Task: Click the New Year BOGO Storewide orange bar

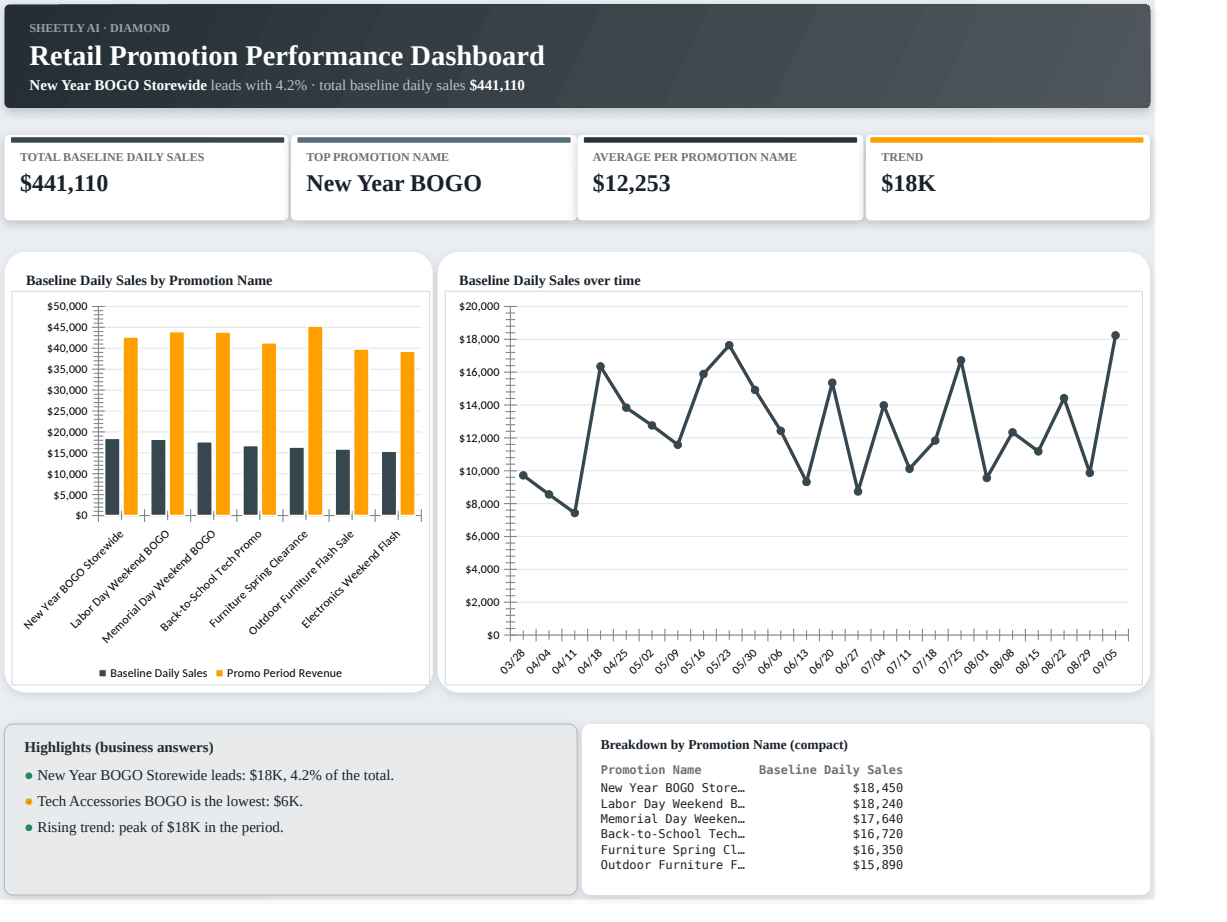Action: pyautogui.click(x=131, y=427)
